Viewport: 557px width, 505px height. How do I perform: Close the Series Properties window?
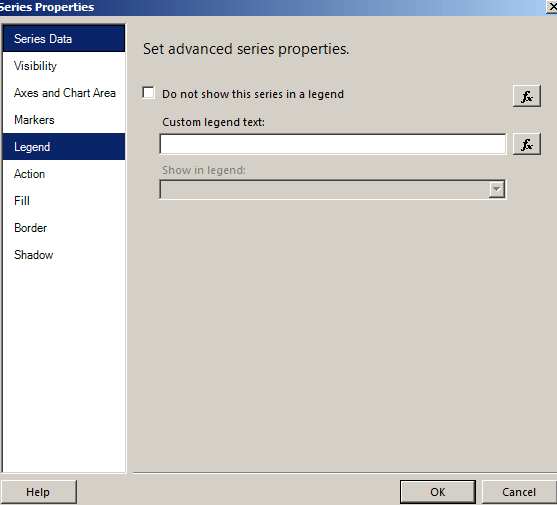coord(552,7)
